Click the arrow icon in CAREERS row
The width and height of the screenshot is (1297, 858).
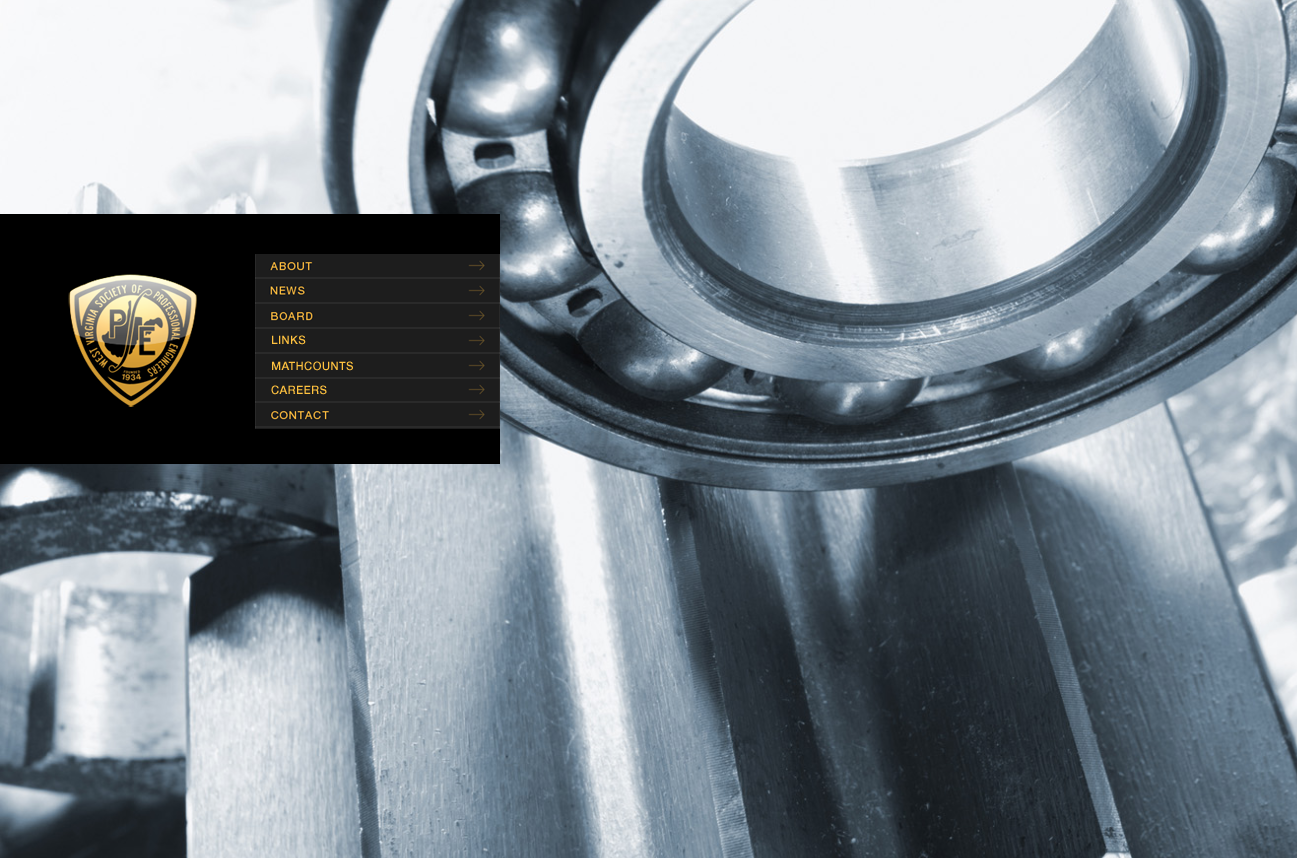tap(476, 390)
